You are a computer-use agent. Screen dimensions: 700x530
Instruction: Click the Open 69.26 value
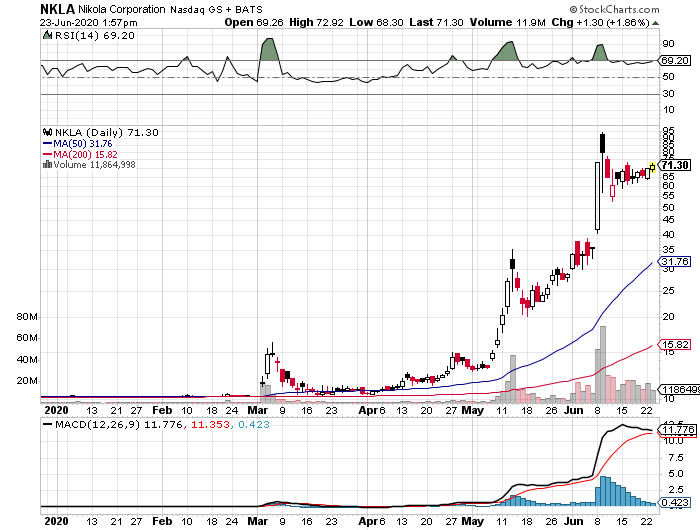(254, 22)
